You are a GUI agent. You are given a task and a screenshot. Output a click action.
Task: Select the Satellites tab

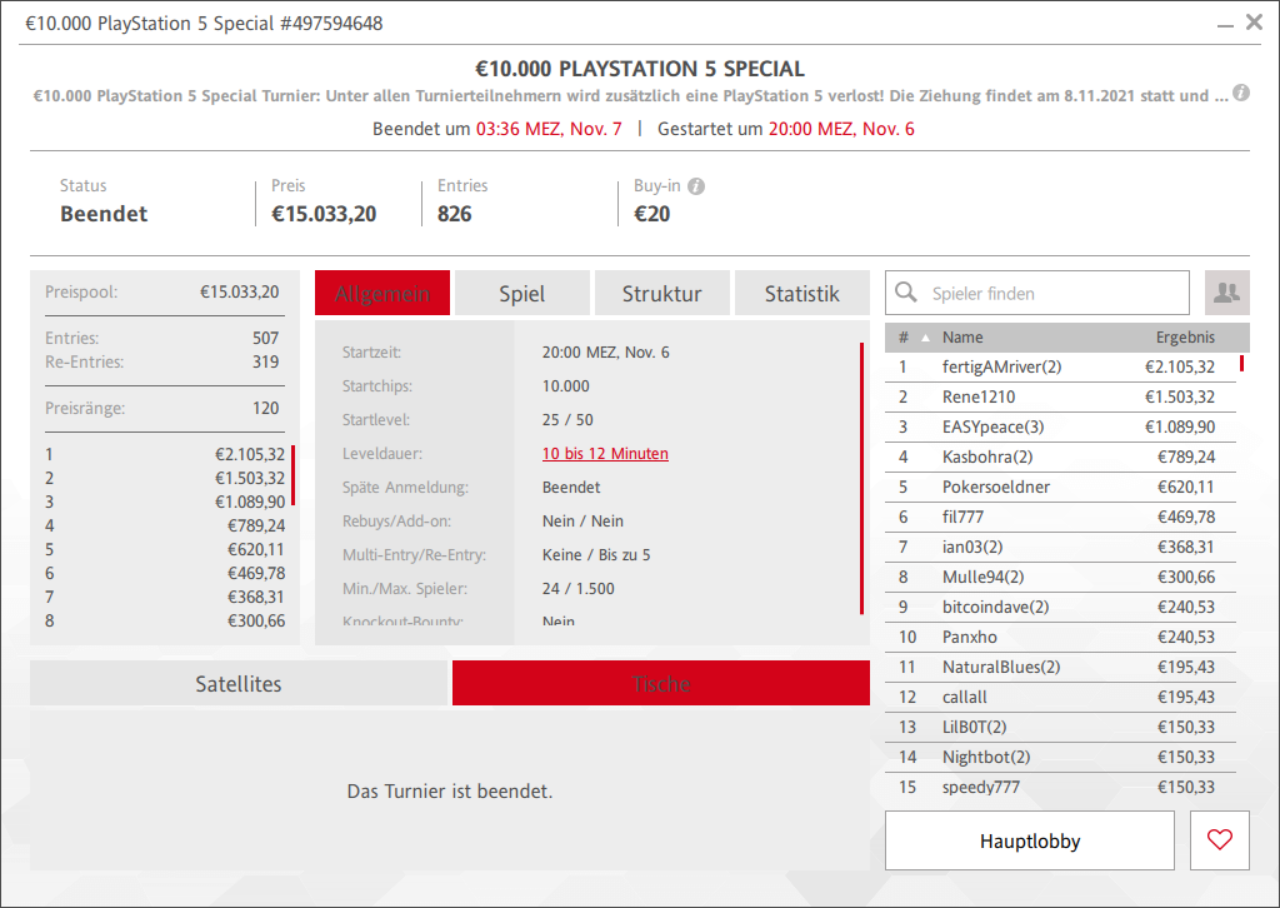tap(238, 683)
